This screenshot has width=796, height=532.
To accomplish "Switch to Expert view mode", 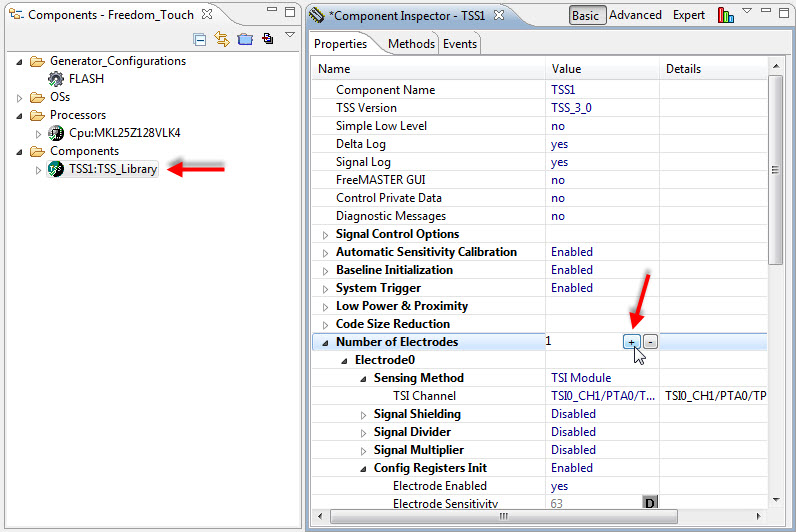I will [x=688, y=15].
